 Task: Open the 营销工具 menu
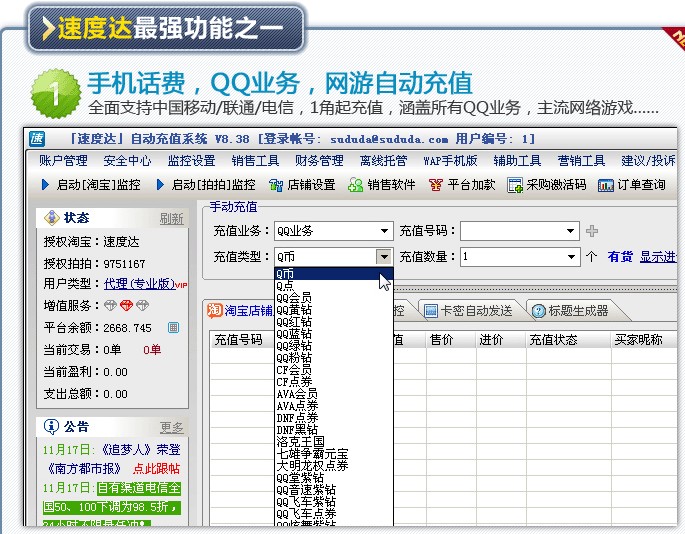(581, 161)
